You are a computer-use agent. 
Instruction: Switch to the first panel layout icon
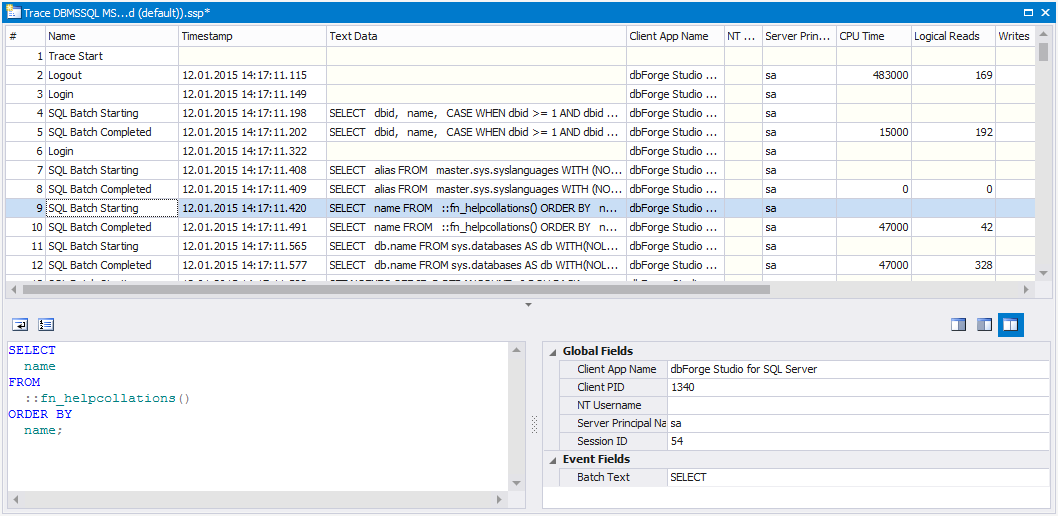(x=958, y=325)
